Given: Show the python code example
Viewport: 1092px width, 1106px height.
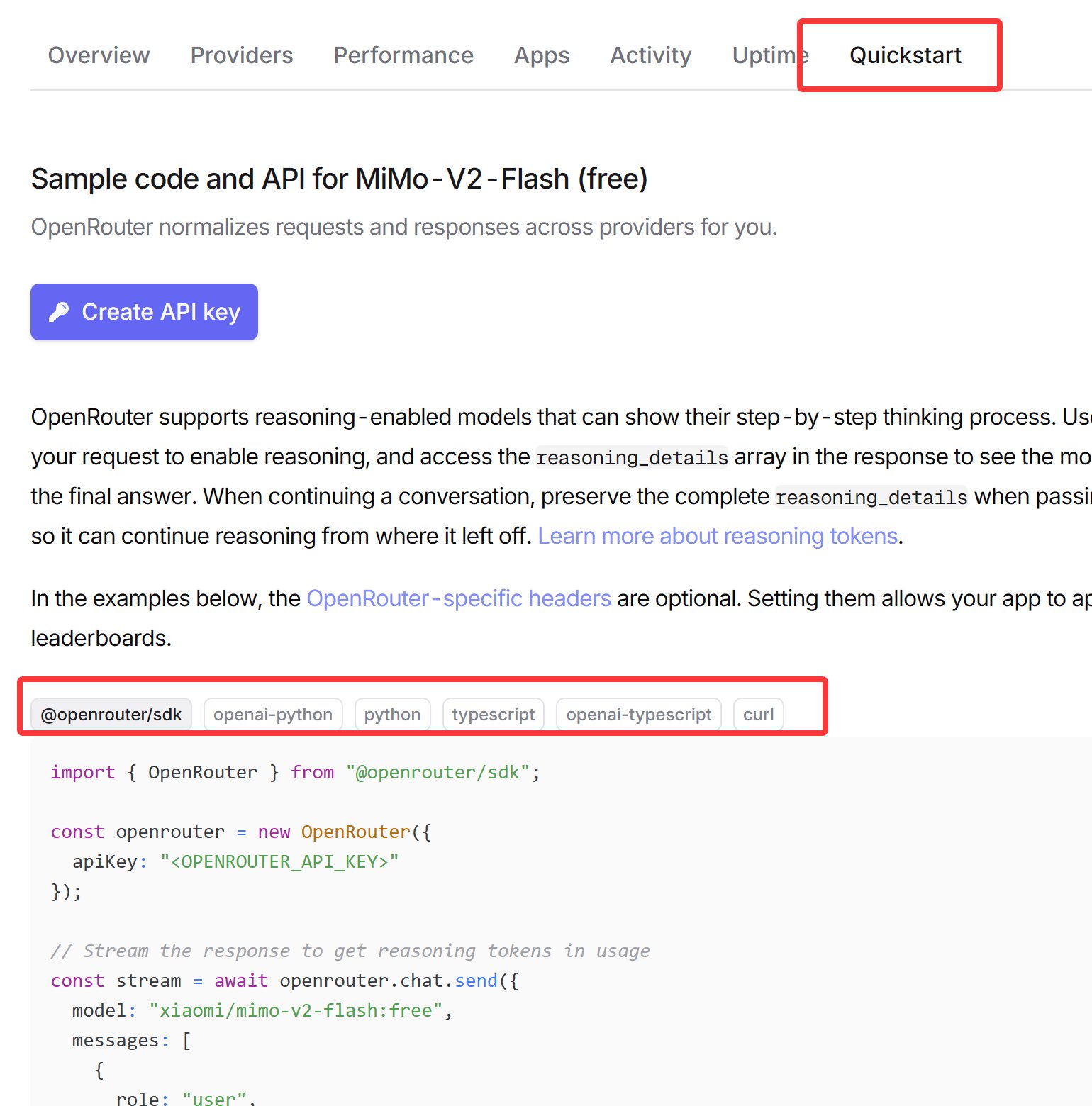Looking at the screenshot, I should pyautogui.click(x=392, y=714).
